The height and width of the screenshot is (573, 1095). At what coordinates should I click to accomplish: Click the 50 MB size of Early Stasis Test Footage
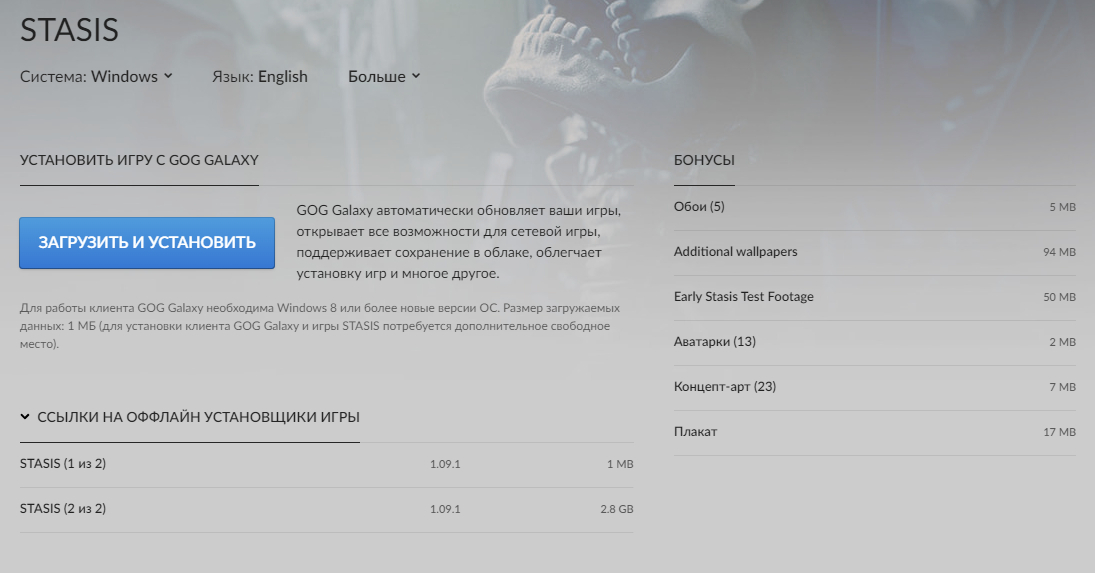point(1059,297)
